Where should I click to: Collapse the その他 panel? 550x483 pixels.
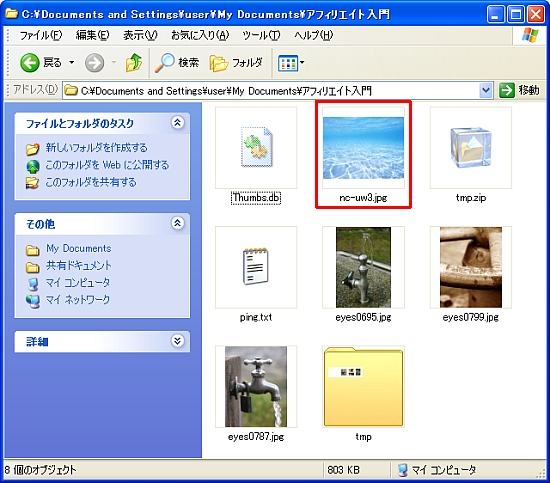(x=177, y=223)
